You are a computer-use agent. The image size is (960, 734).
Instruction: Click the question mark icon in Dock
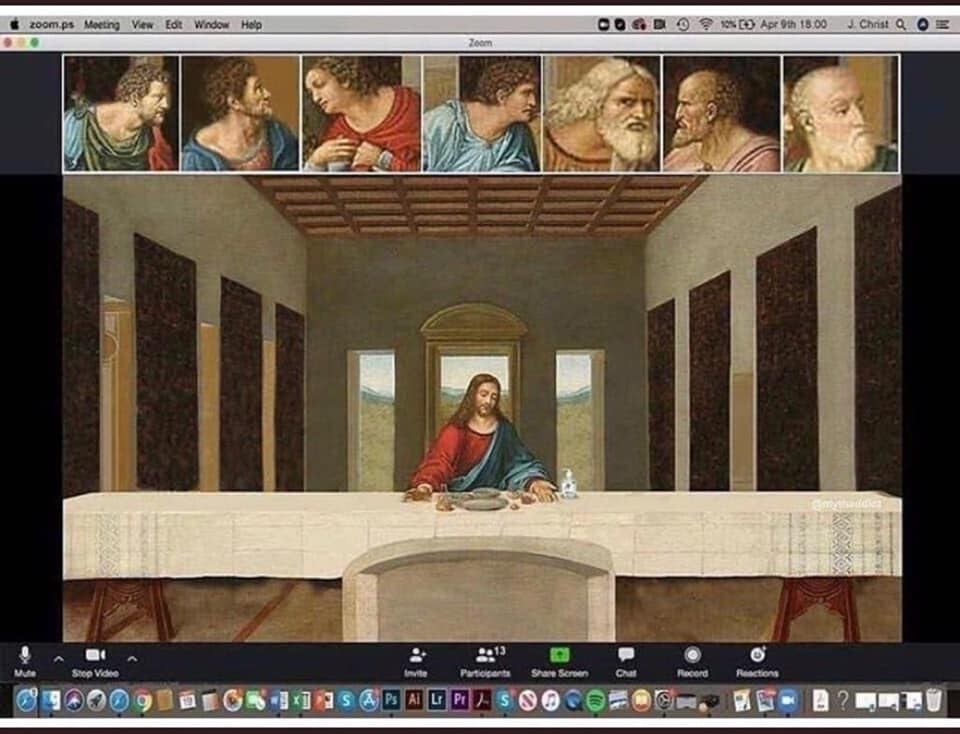[x=843, y=700]
